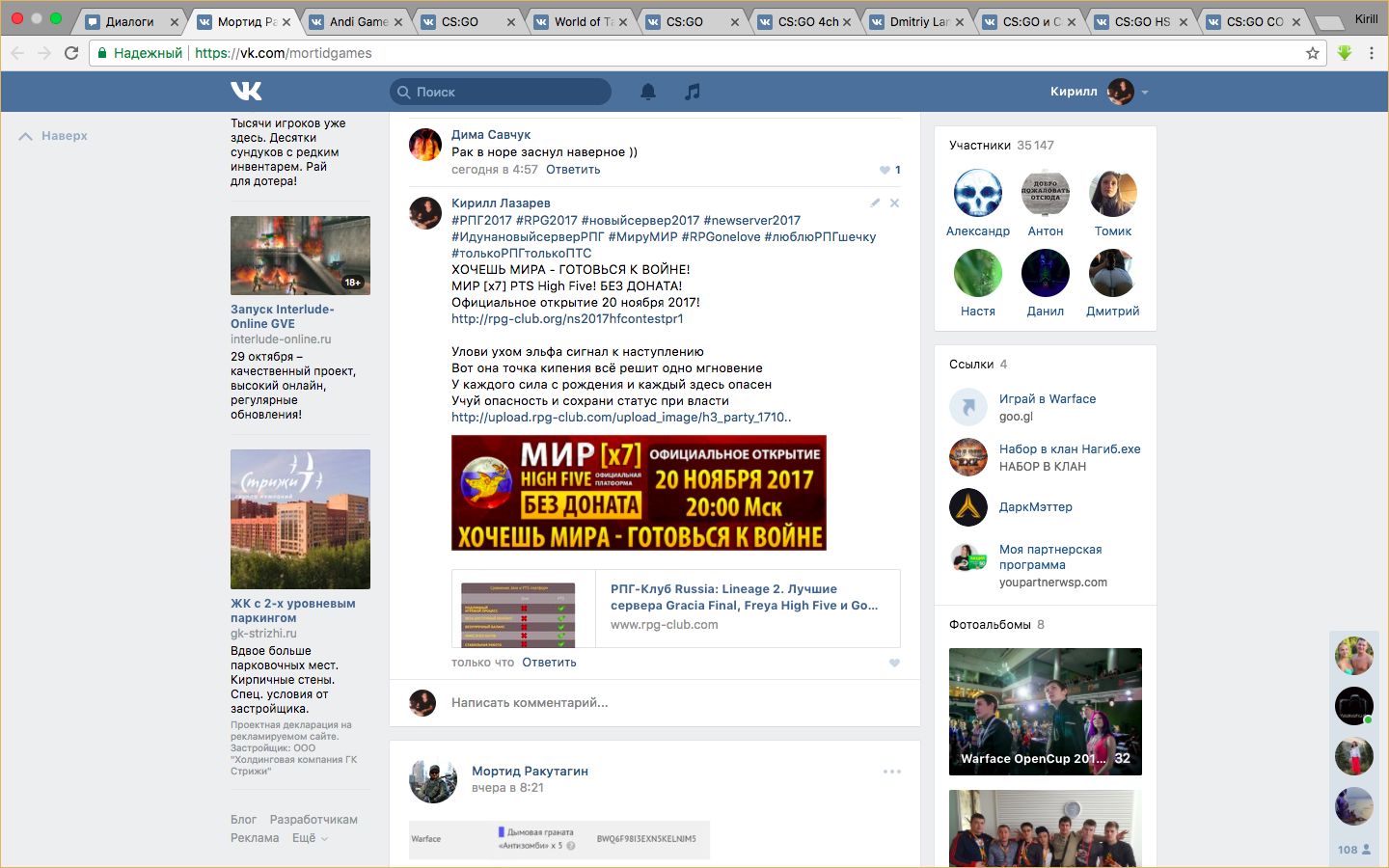Edit Кирилл Лазарев's comment with pencil icon
The height and width of the screenshot is (868, 1389).
pyautogui.click(x=875, y=203)
